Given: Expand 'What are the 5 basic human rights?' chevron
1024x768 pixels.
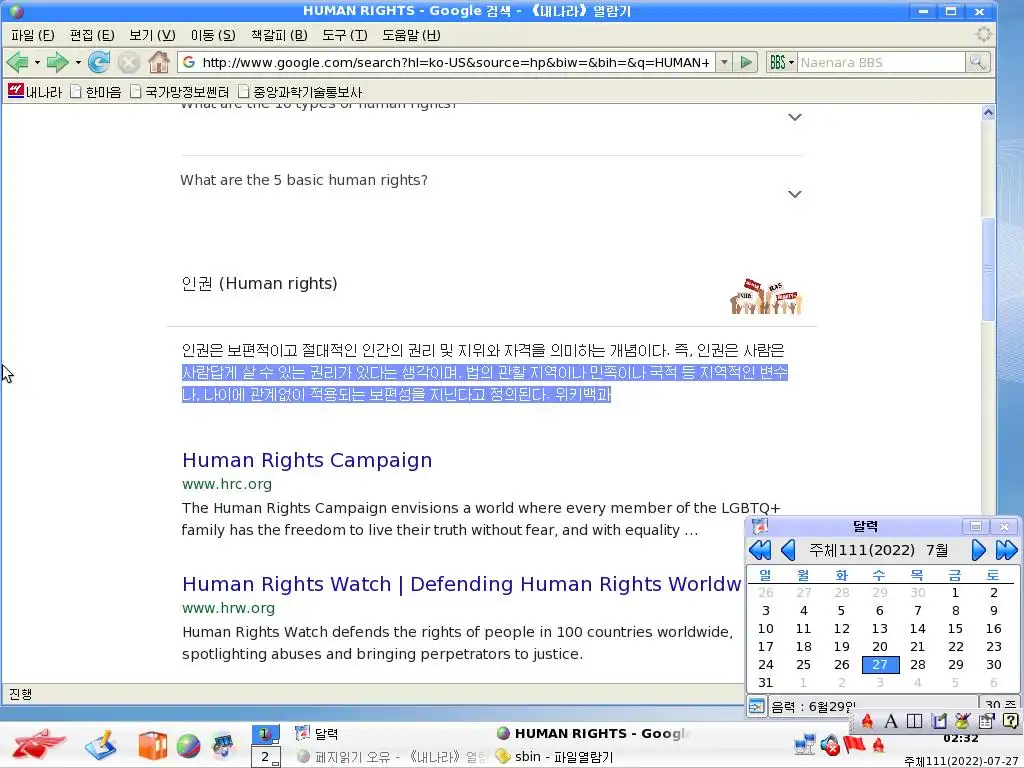Looking at the screenshot, I should coord(794,194).
